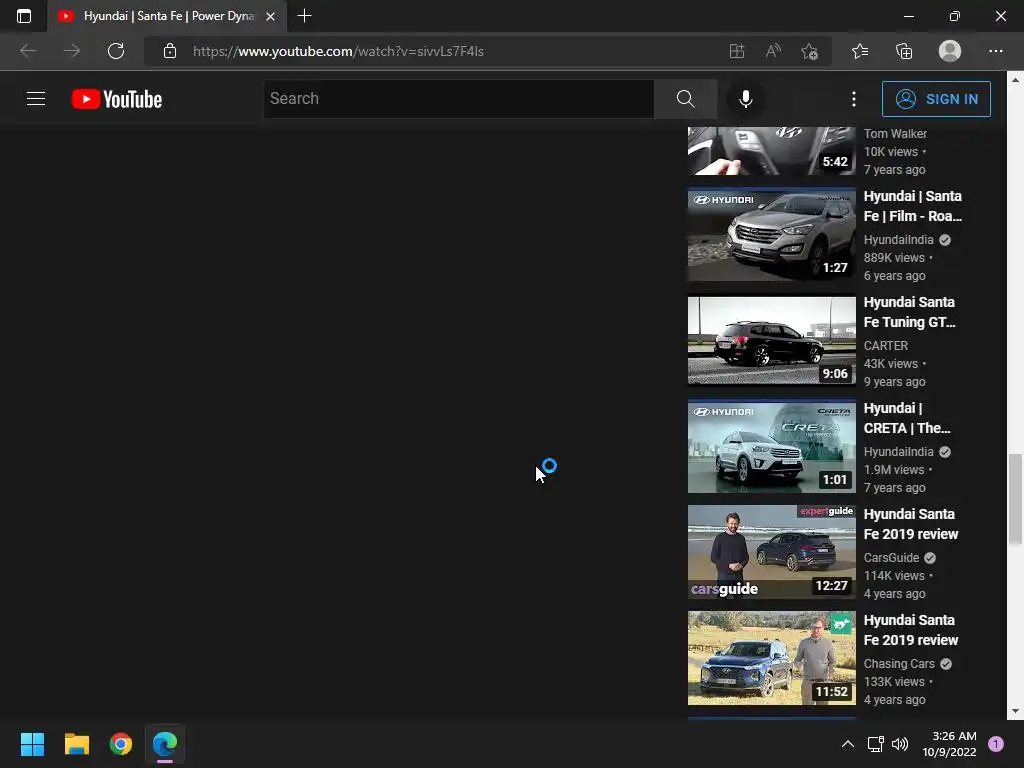Click the search magnifier button
Viewport: 1024px width, 768px height.
pos(685,99)
